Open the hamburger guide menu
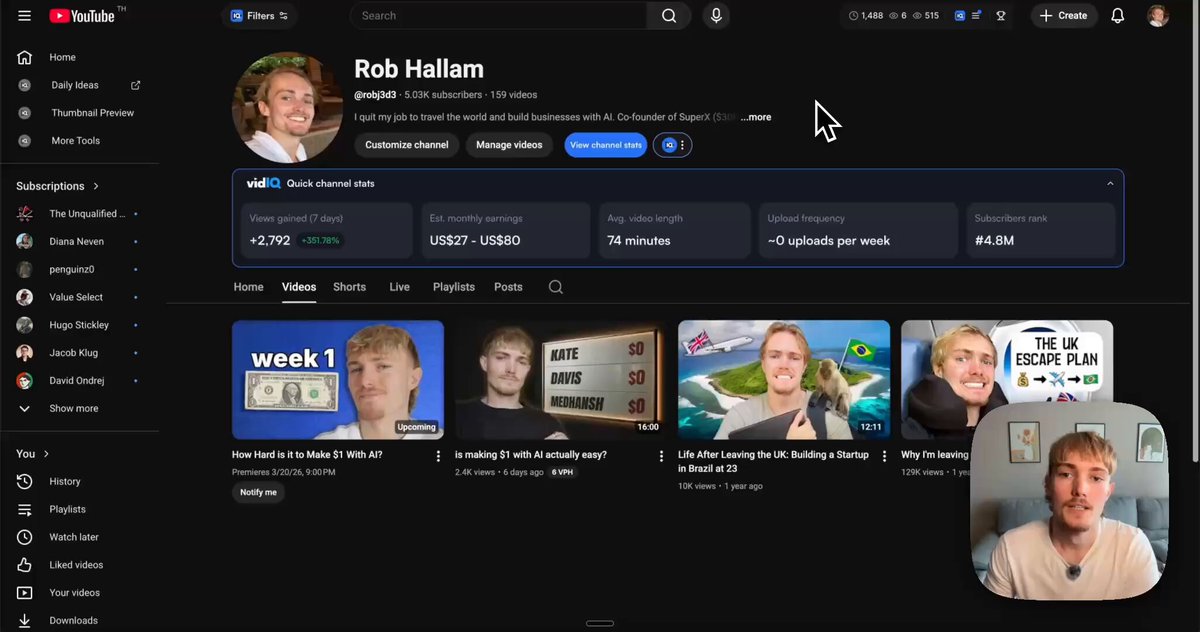Screen dimensions: 1200x632 [x=24, y=16]
